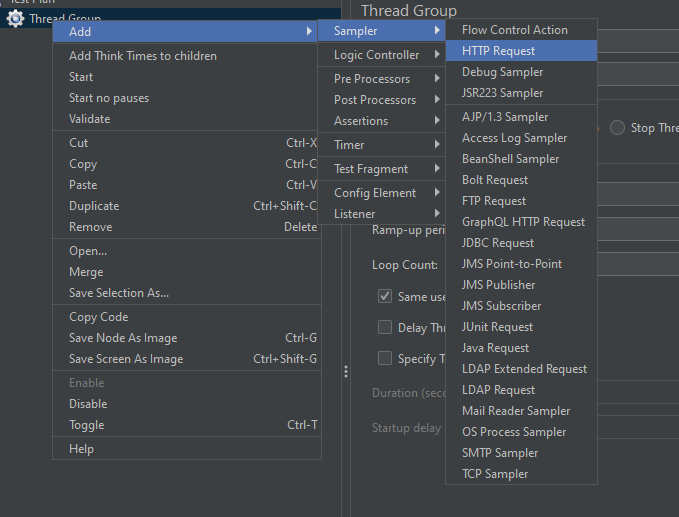Open Help from the context menu

click(x=186, y=449)
